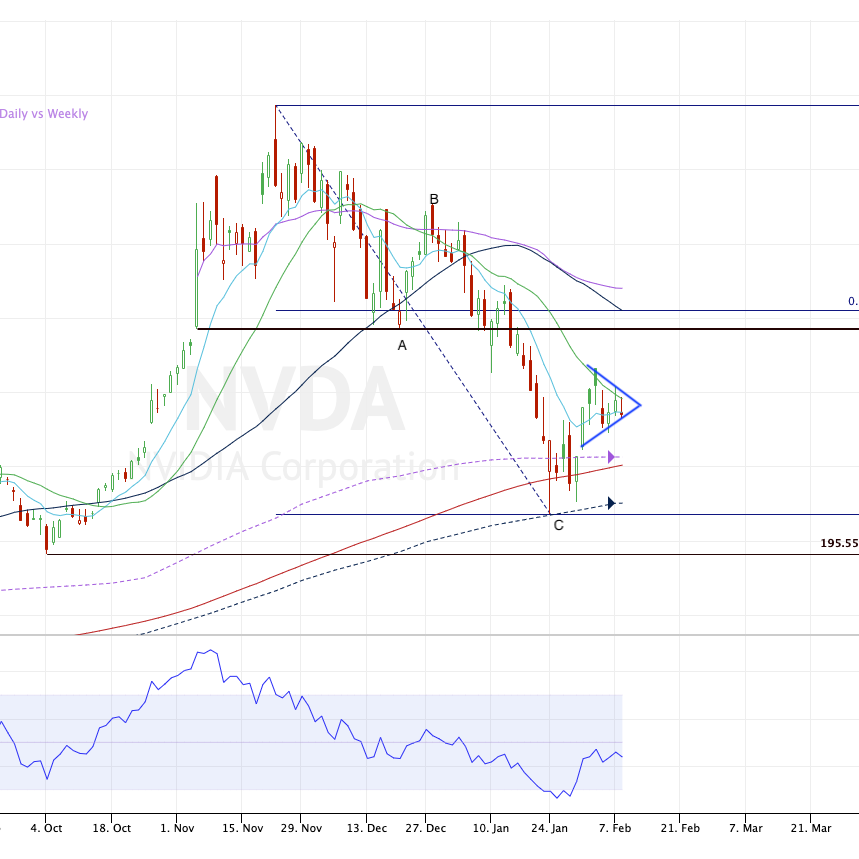The image size is (859, 859).
Task: Click the 'Daily vs Weekly' label
Action: pos(44,114)
